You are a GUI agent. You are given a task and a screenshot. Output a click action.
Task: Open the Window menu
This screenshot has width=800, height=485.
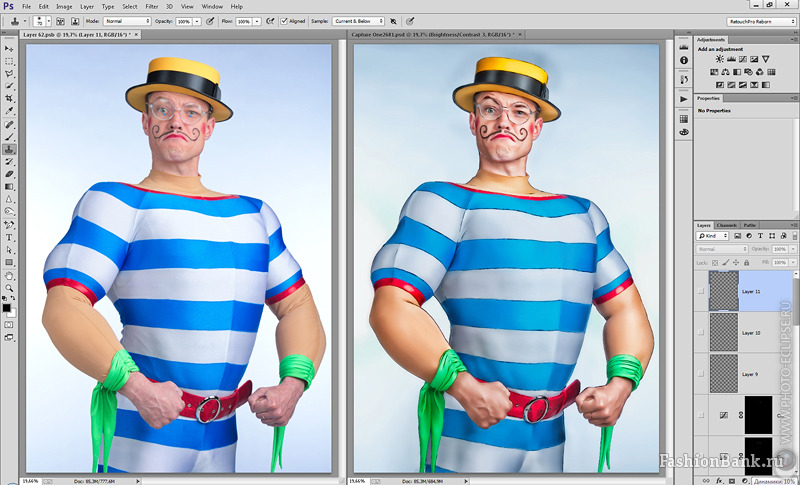tap(212, 7)
